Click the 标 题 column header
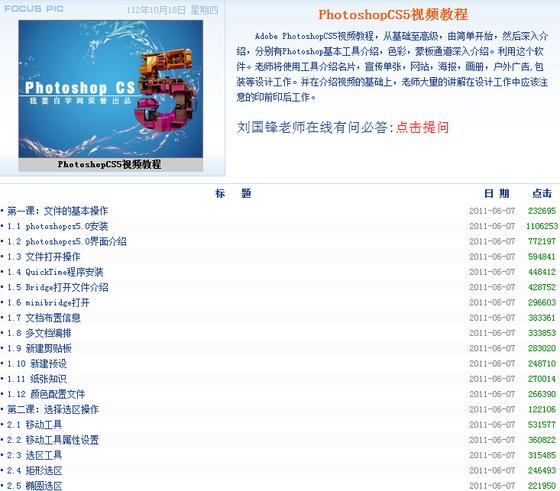560x491 pixels. click(x=233, y=194)
